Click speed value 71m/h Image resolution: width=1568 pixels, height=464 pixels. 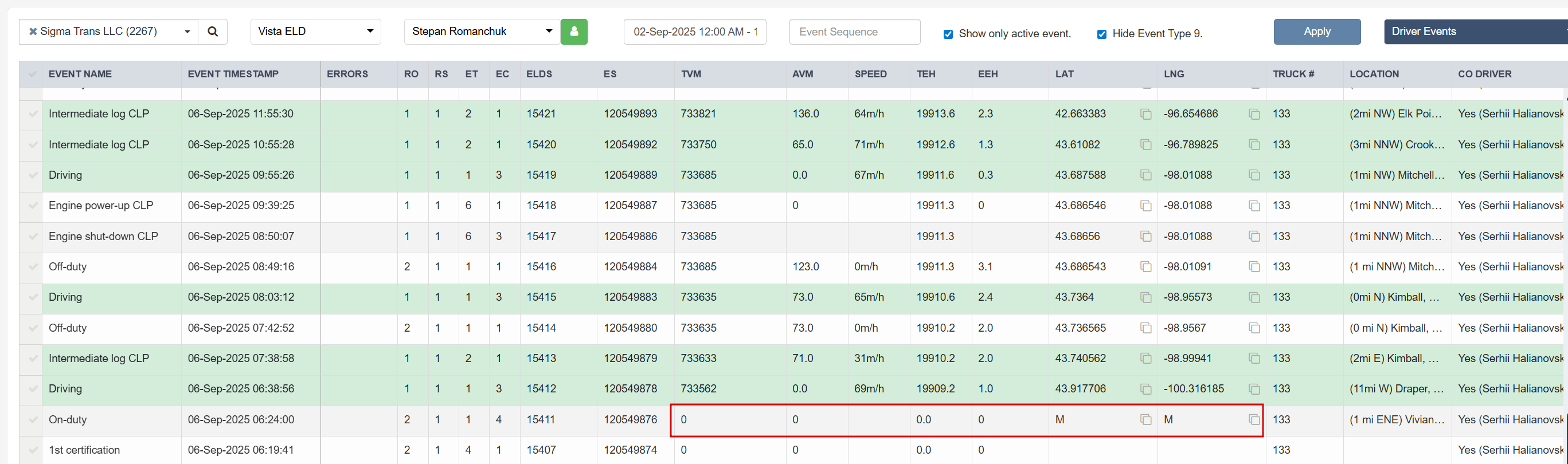pos(869,145)
